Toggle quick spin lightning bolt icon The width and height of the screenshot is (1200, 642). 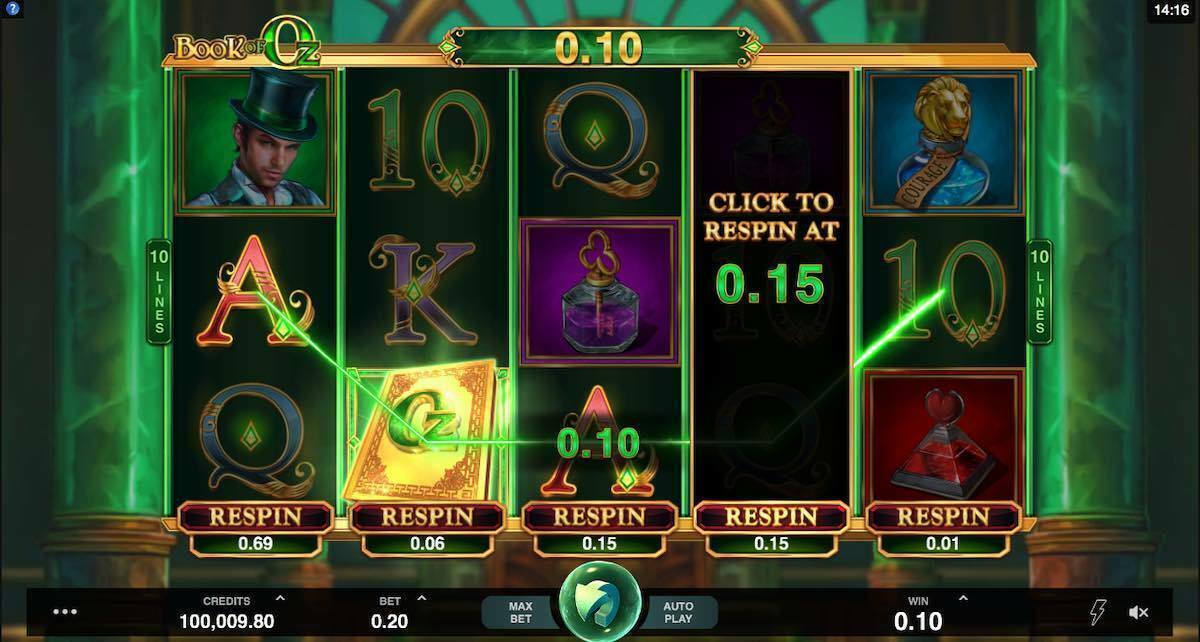coord(1098,612)
